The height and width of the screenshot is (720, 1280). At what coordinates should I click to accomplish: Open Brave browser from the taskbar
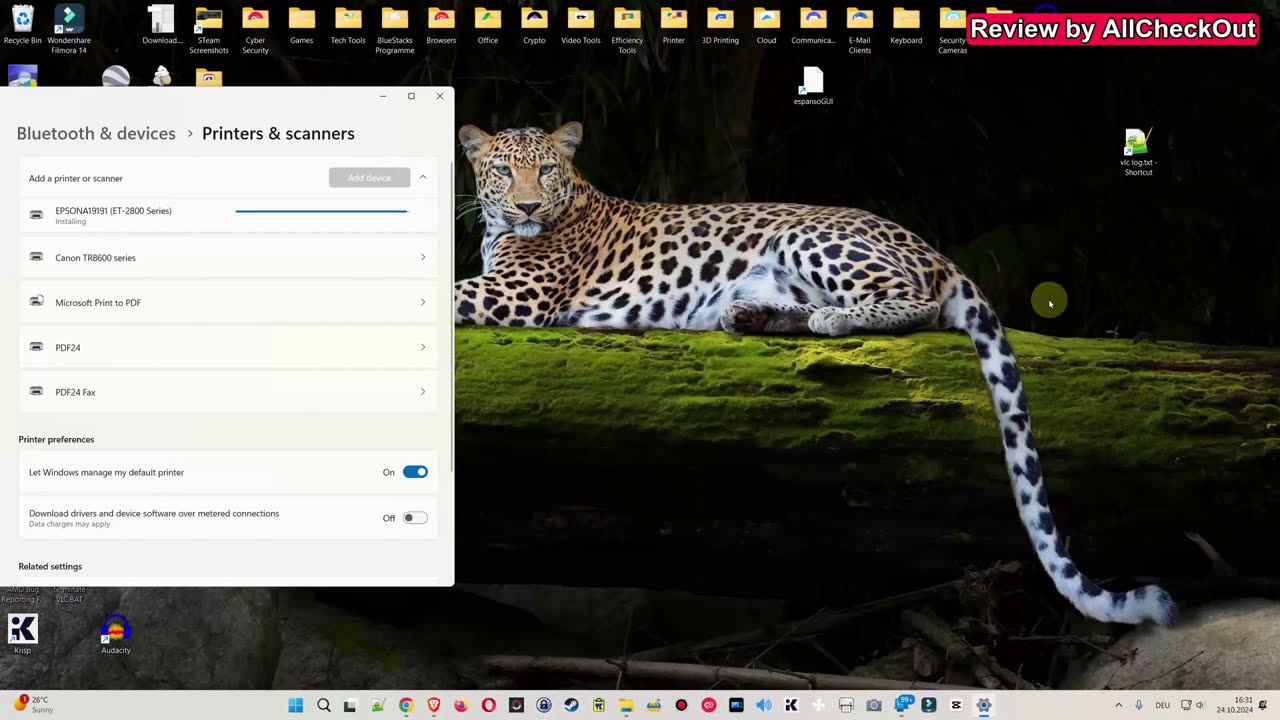coord(434,705)
